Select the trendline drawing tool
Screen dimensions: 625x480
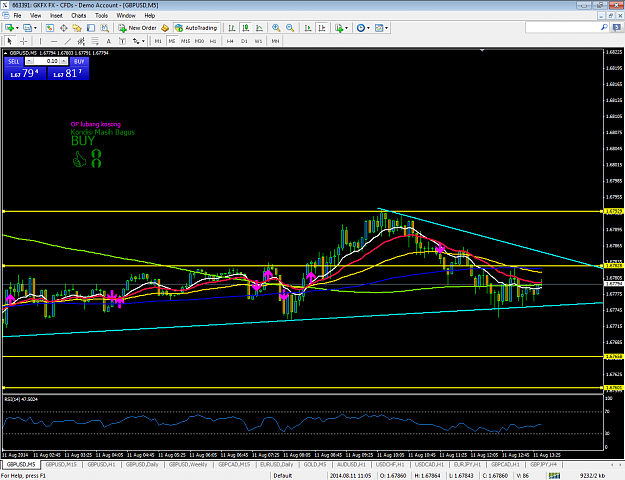(x=68, y=41)
